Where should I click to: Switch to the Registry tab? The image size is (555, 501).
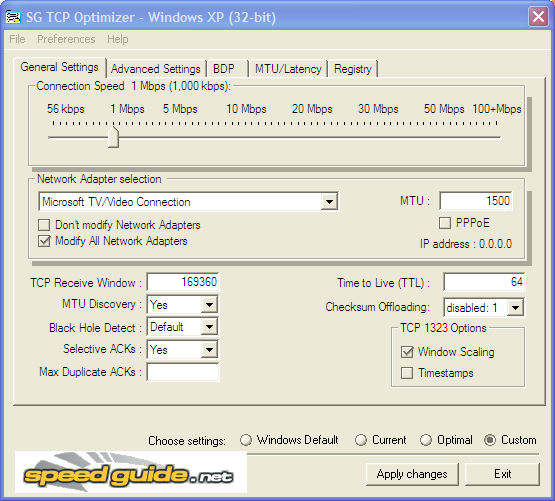[x=353, y=69]
